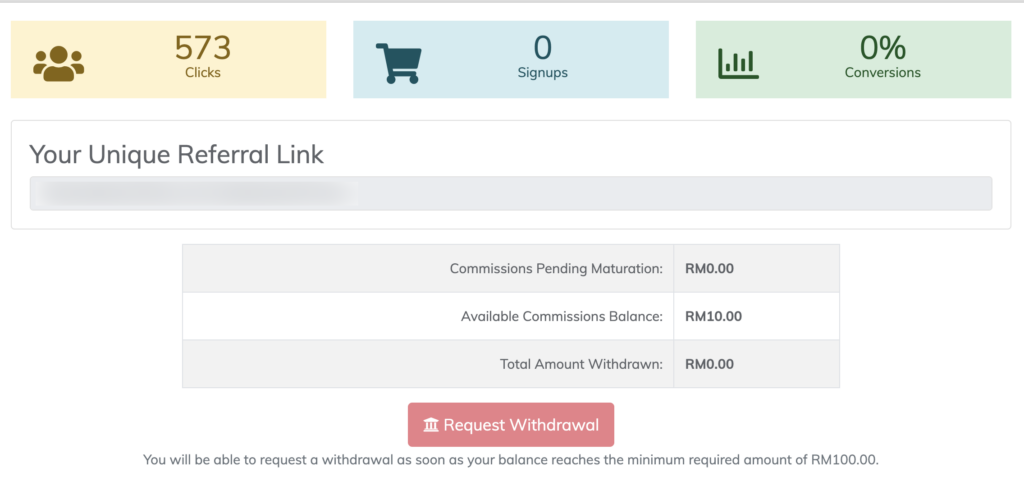Click the minimum withdrawal RM100.00 notice text

510,460
